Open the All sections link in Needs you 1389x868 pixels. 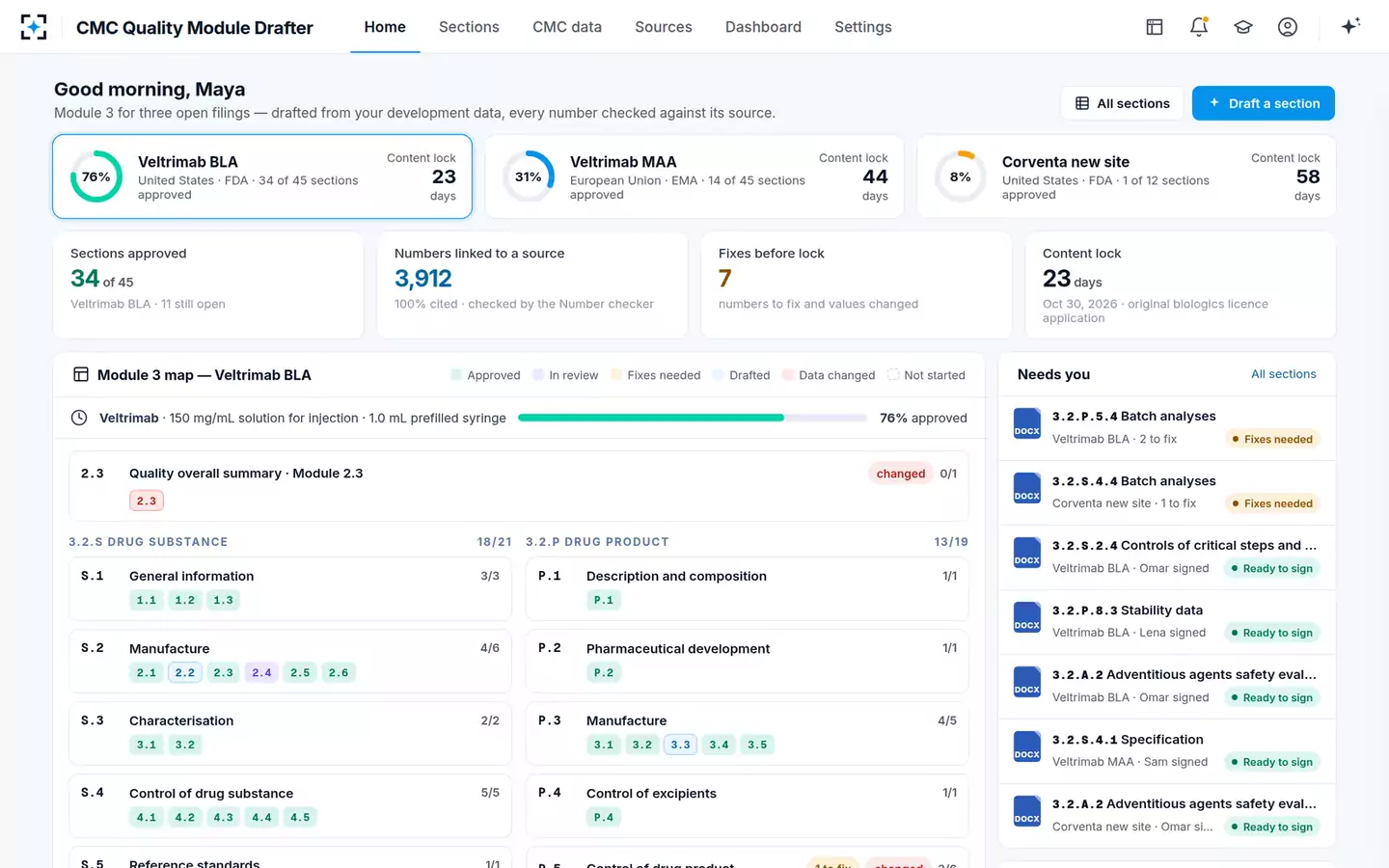tap(1284, 374)
